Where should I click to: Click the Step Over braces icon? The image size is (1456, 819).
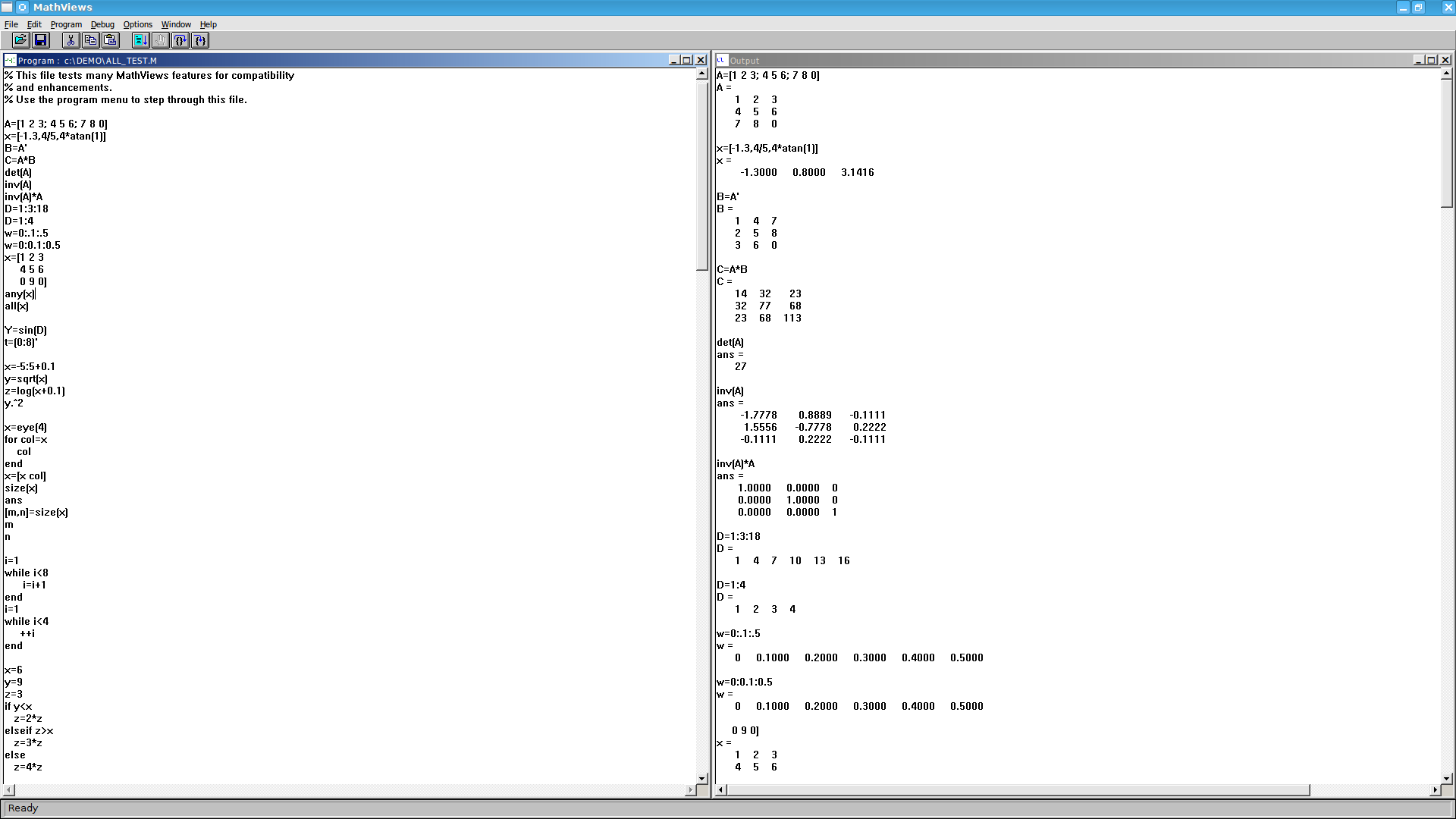180,40
